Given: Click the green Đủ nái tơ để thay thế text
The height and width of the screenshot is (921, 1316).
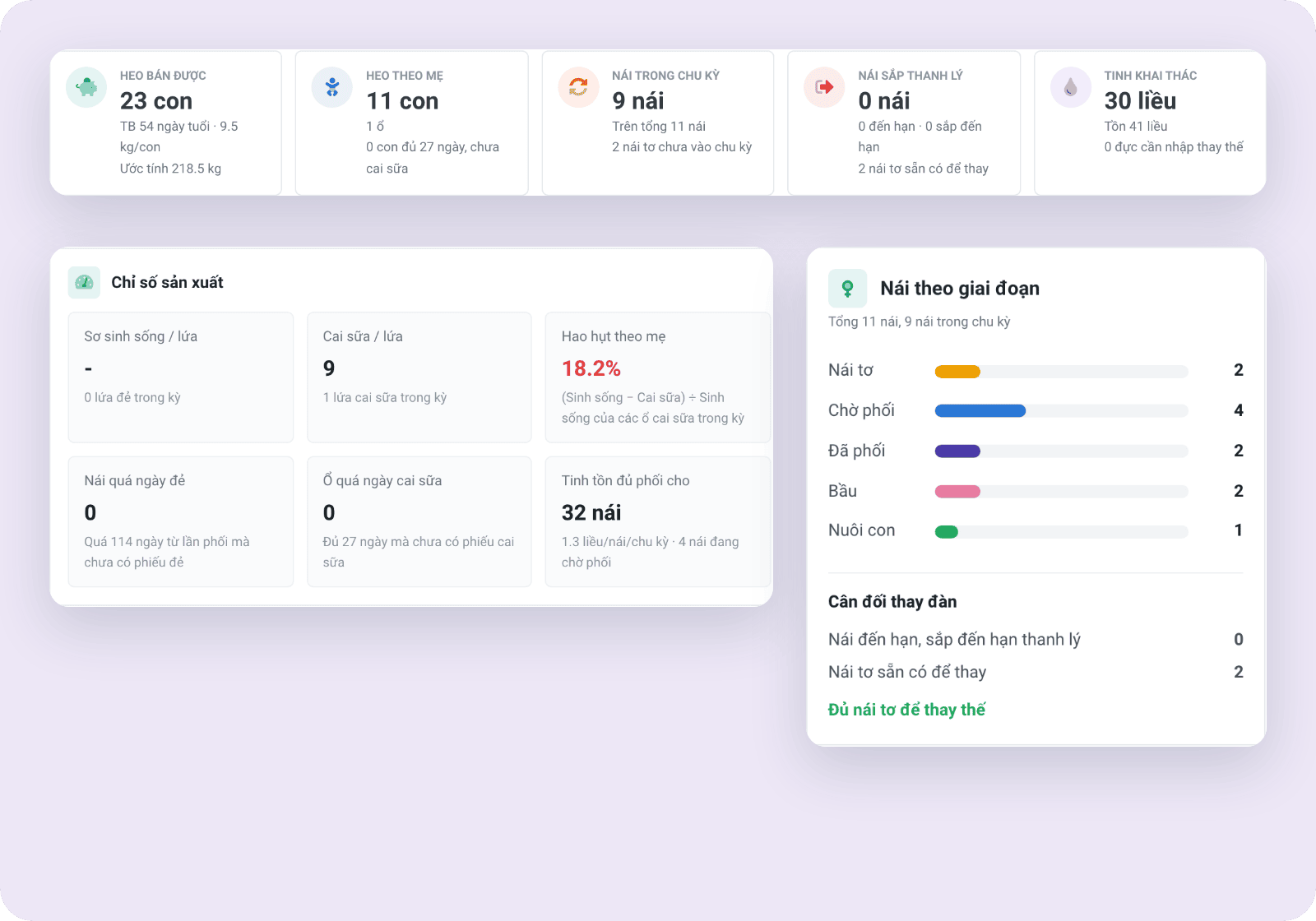Looking at the screenshot, I should [x=906, y=710].
